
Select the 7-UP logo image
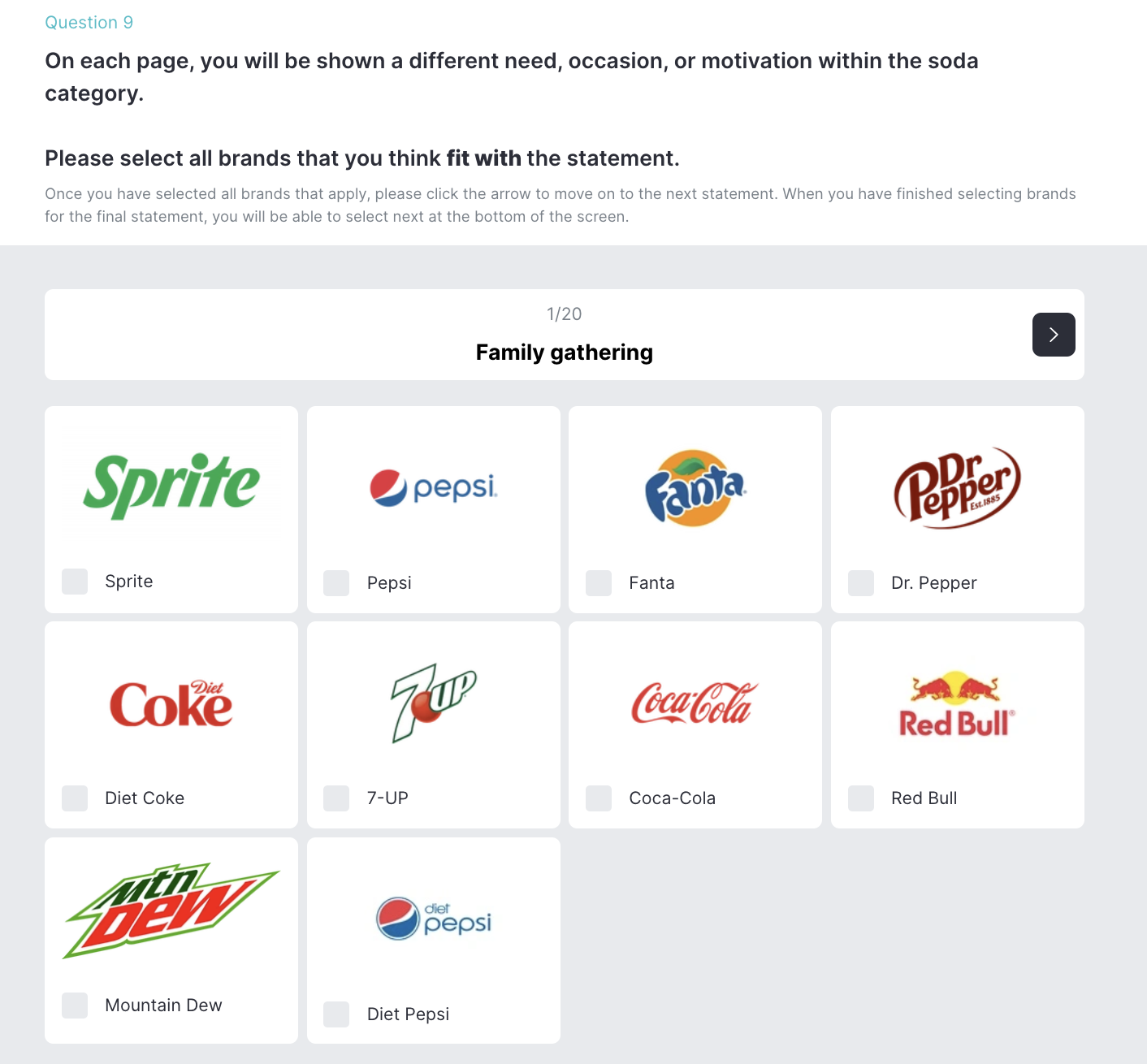tap(434, 703)
